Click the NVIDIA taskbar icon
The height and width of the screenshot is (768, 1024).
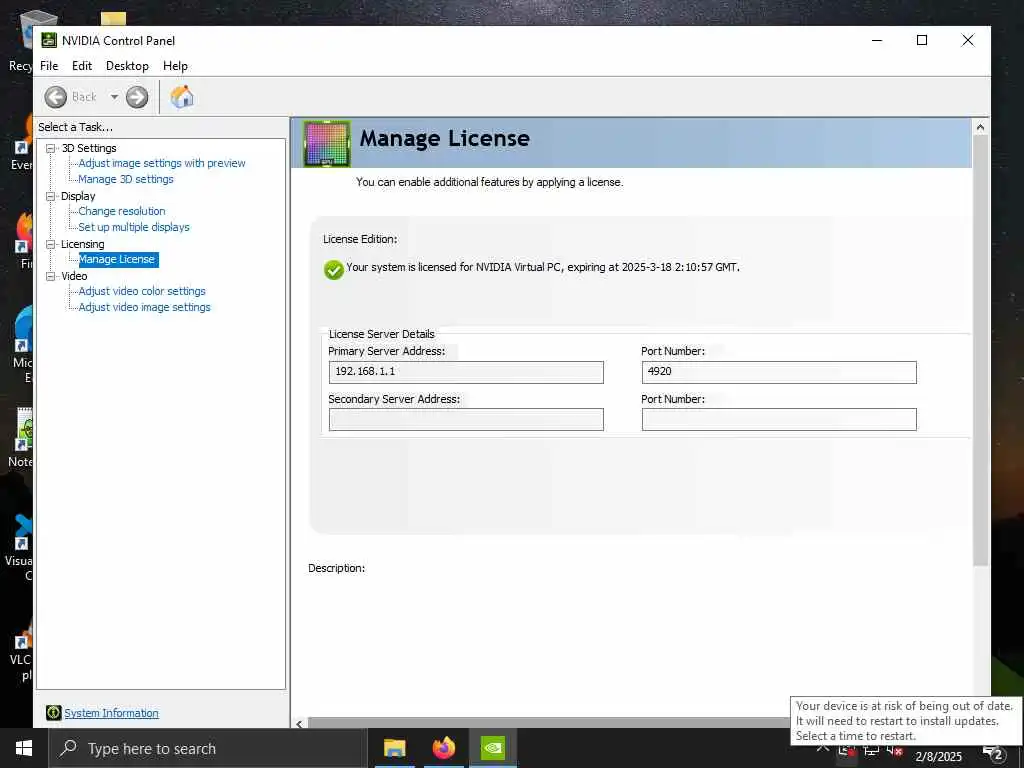(492, 748)
